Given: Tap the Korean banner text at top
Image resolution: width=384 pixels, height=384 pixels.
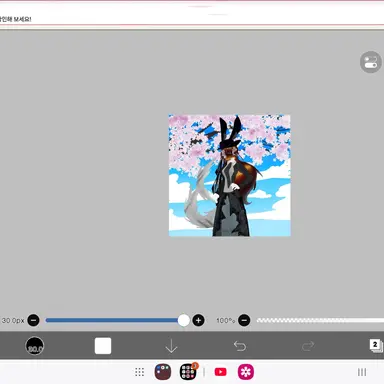Looking at the screenshot, I should point(16,19).
